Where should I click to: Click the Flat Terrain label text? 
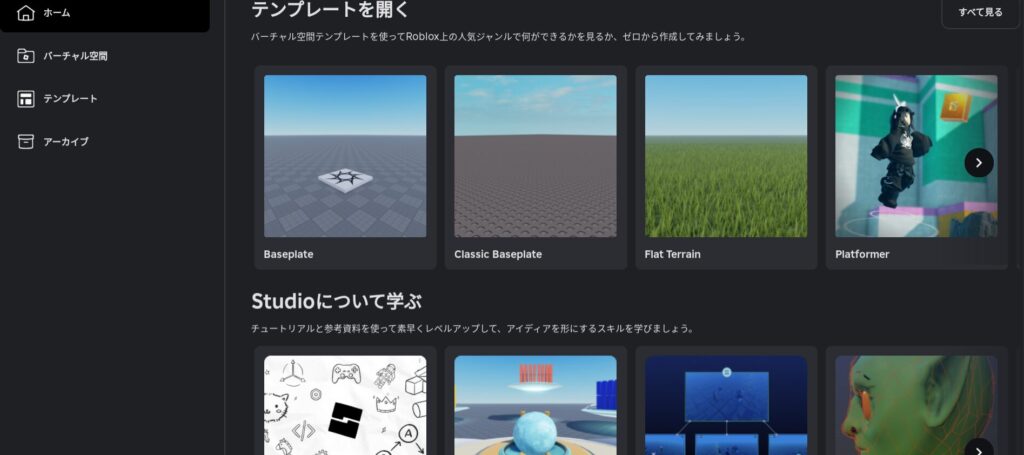pyautogui.click(x=672, y=255)
